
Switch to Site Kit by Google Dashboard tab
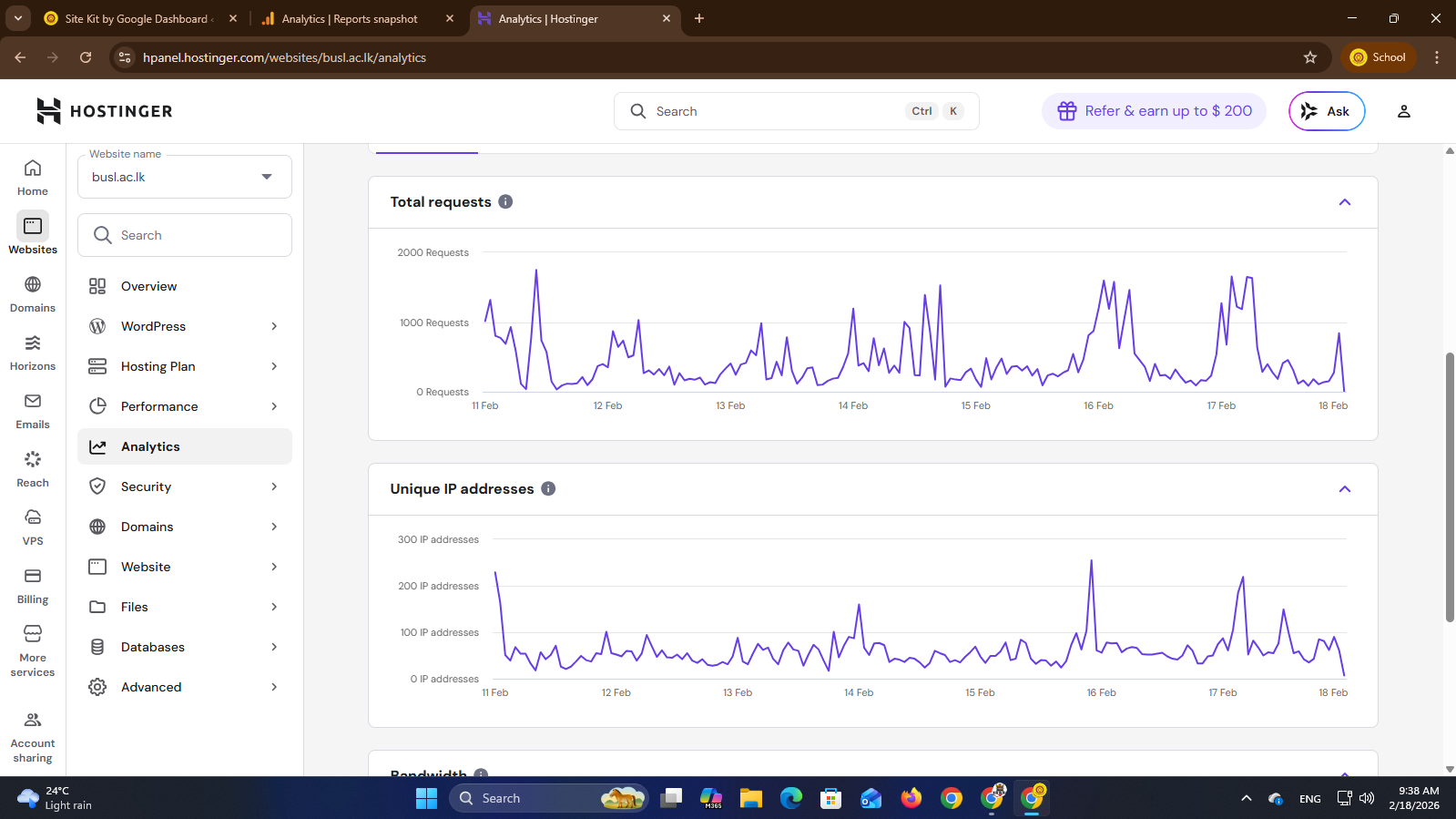pyautogui.click(x=137, y=18)
